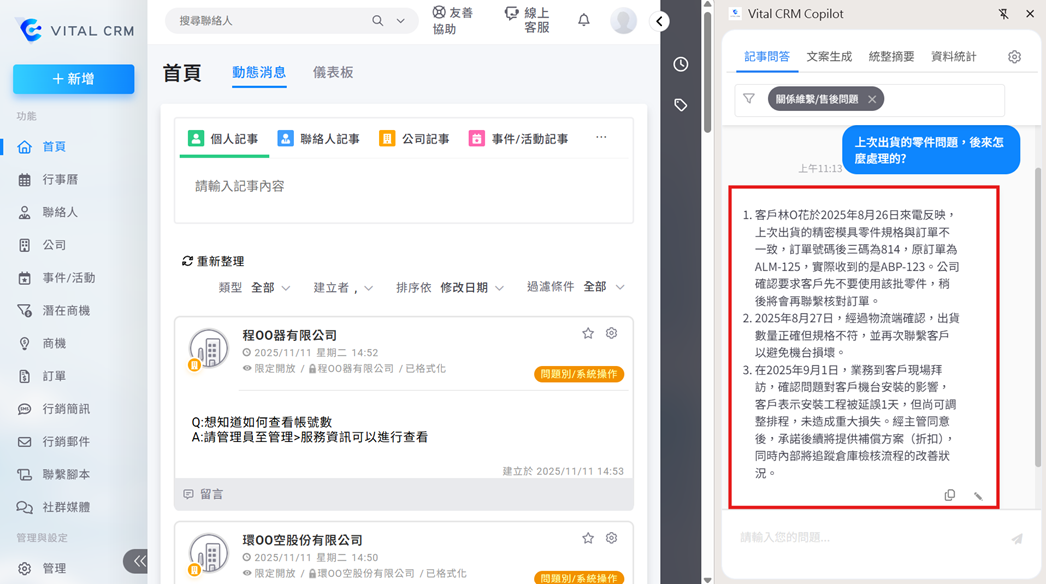This screenshot has height=584, width=1046.
Task: Open the 排序依 修改日期 dropdown
Action: (x=472, y=287)
